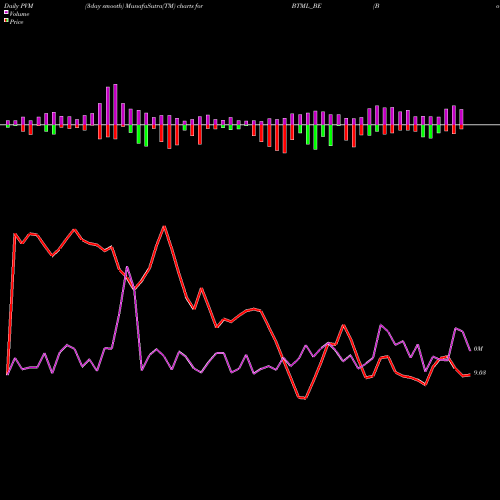Click the tallest magenta volume bar
The height and width of the screenshot is (500, 500).
point(115,105)
